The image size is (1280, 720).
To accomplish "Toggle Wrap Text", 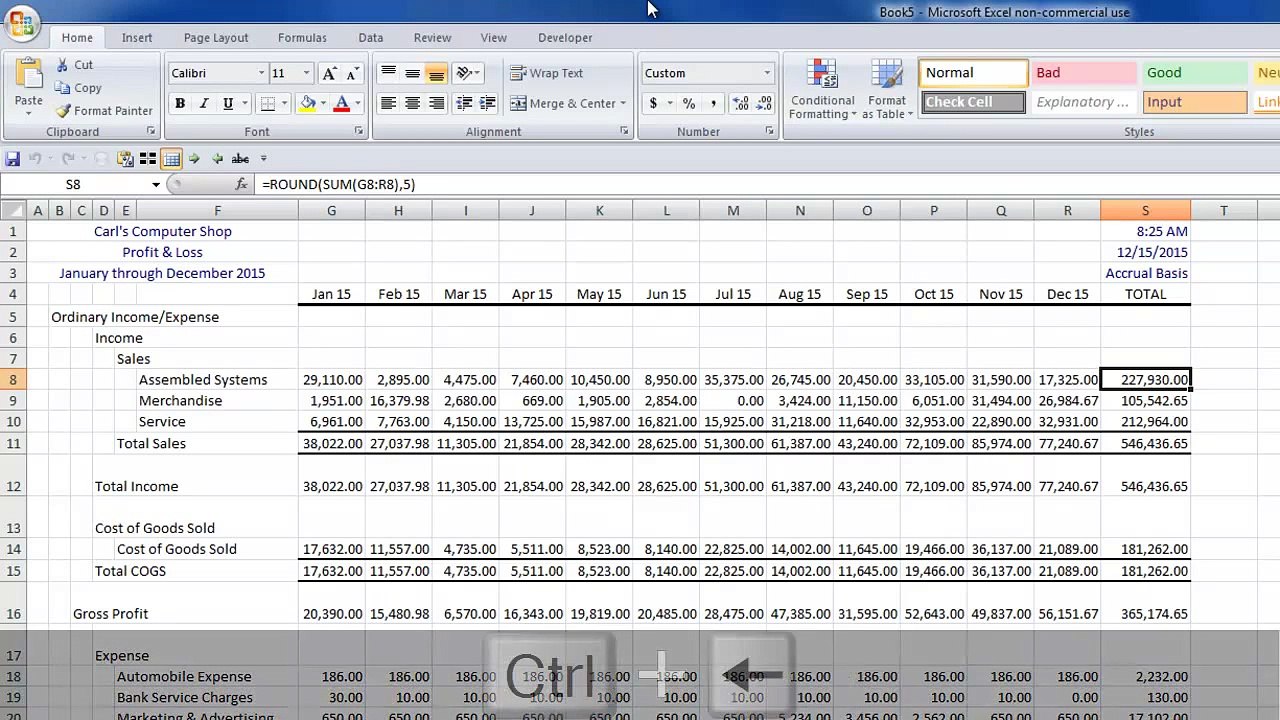I will (546, 73).
